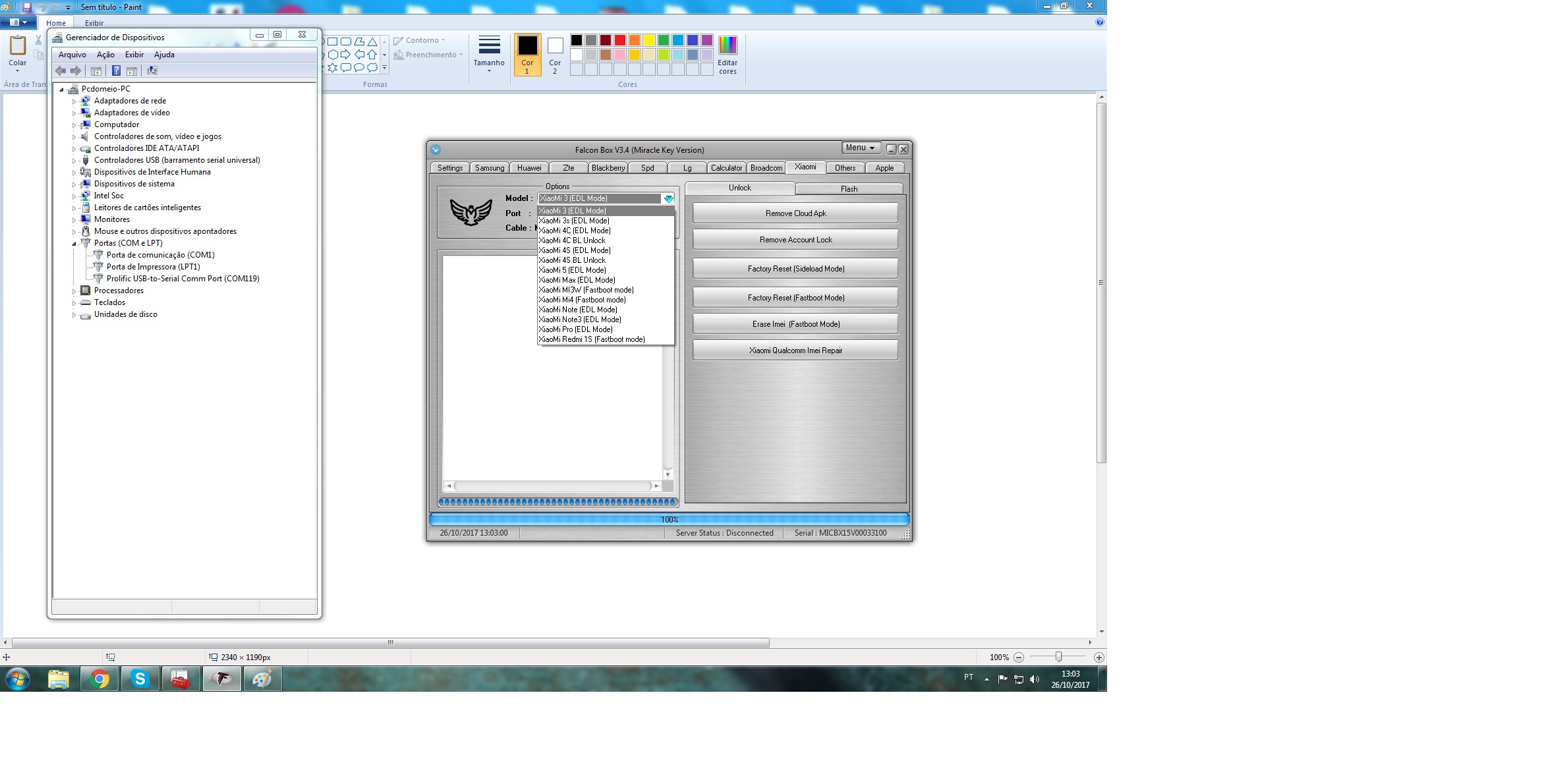Image resolution: width=1542 pixels, height=784 pixels.
Task: Click blue question mark help icon in Device Manager
Action: click(x=116, y=70)
